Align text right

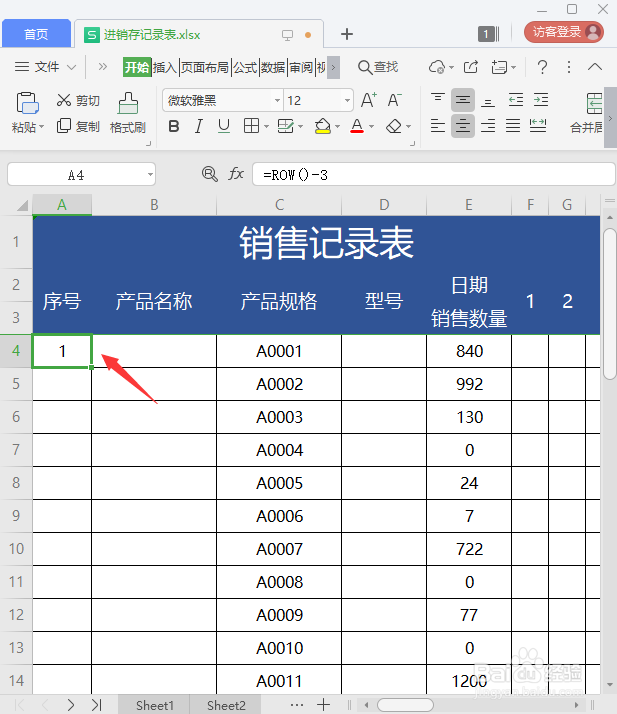click(x=488, y=126)
